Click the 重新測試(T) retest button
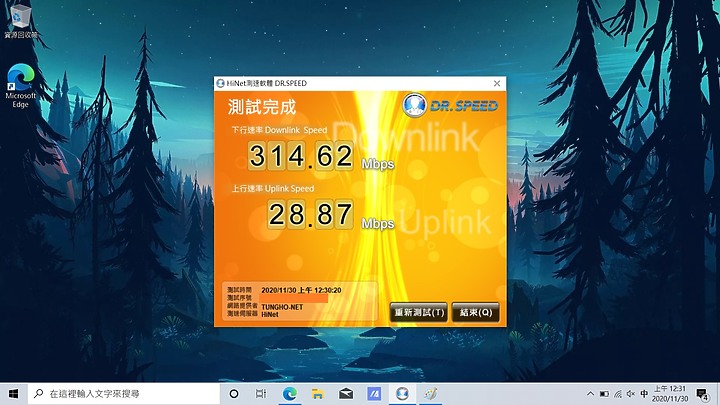This screenshot has width=720, height=405. tap(418, 313)
